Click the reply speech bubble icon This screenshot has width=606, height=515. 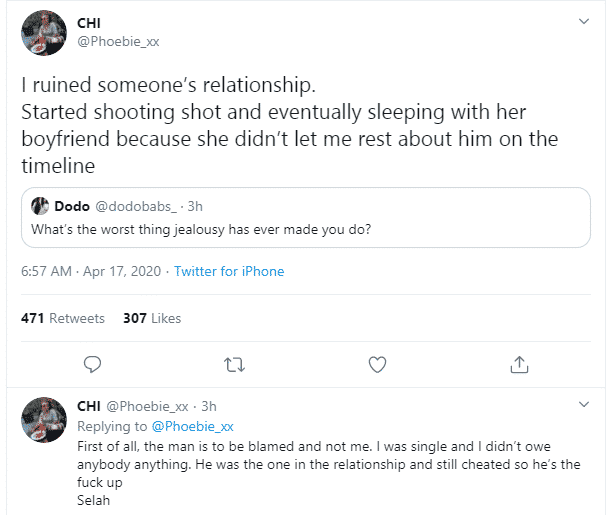[x=92, y=365]
